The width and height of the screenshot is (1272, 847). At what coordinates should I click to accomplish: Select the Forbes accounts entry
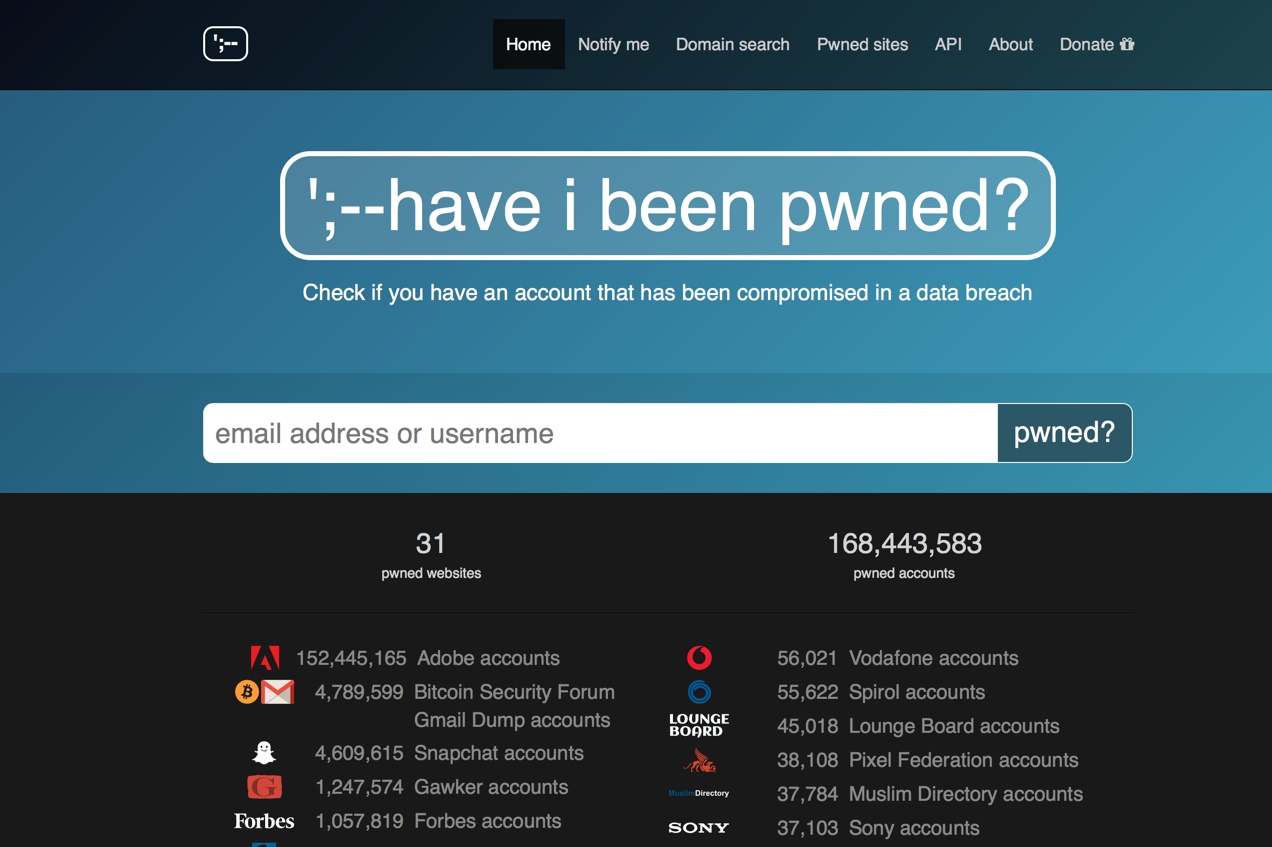487,821
